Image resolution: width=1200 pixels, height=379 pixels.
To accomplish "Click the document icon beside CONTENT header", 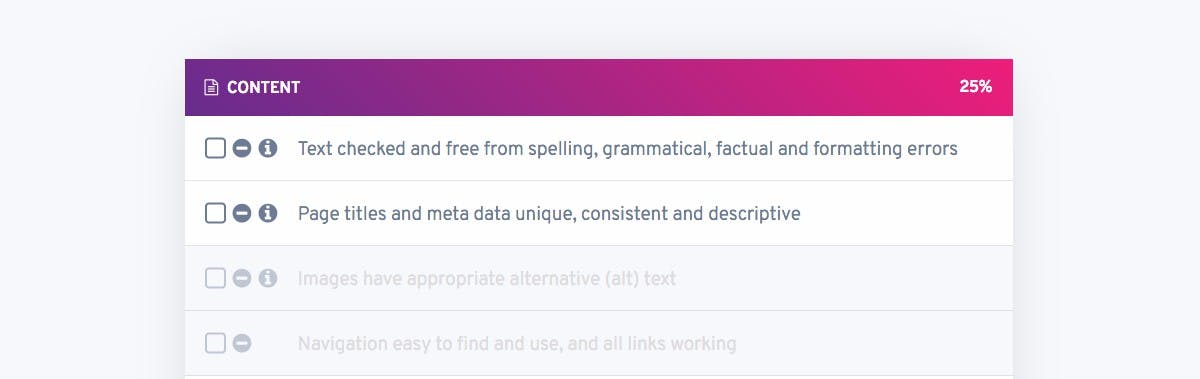I will [x=211, y=87].
